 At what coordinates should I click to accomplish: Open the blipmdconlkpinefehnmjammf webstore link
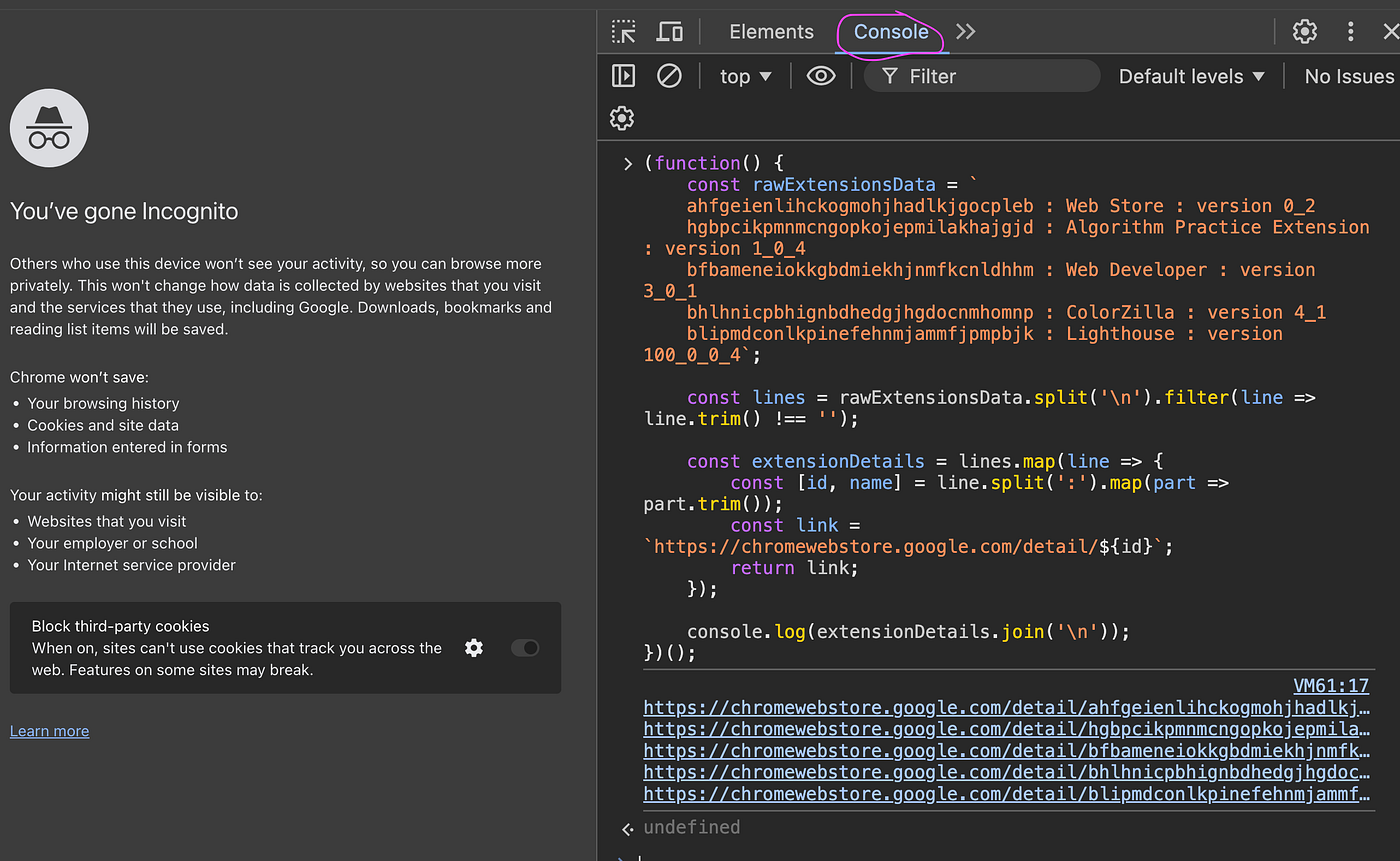pyautogui.click(x=1007, y=794)
